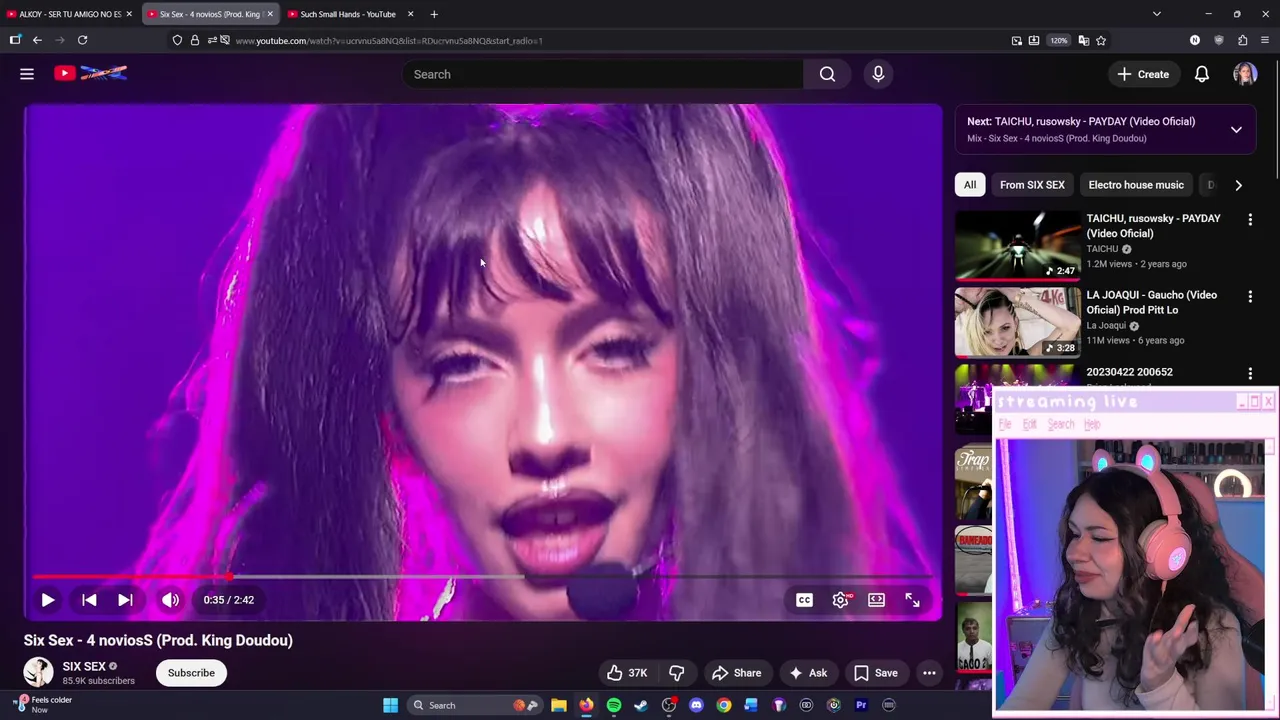Dislike the Six Sex video
The height and width of the screenshot is (720, 1280).
[x=677, y=673]
